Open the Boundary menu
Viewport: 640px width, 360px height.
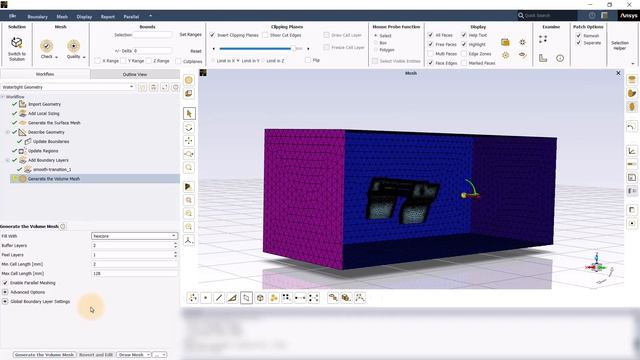coord(38,17)
